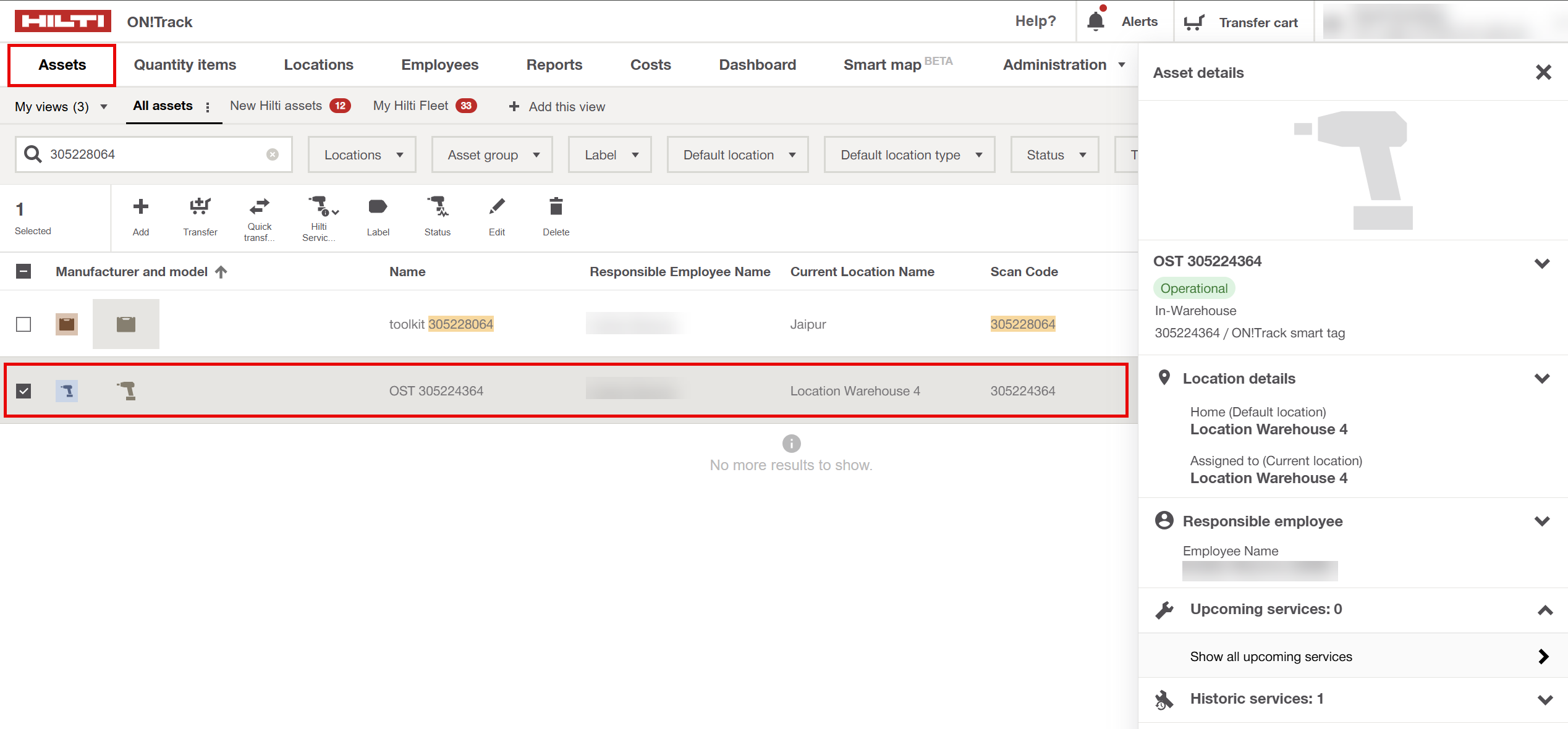Open the New Hilti assets view

(276, 106)
